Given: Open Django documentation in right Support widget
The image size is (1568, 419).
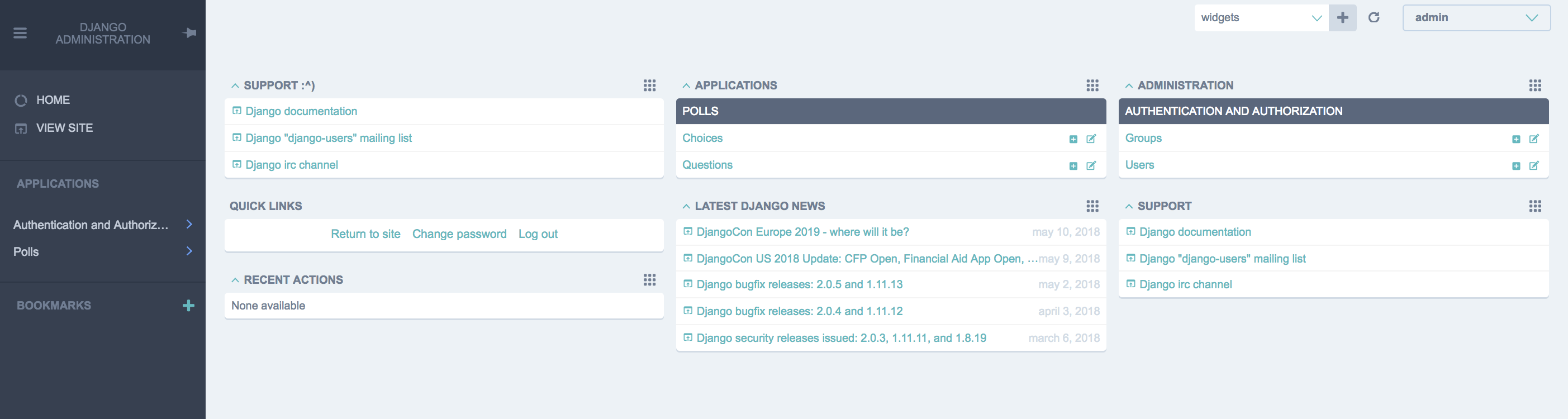Looking at the screenshot, I should 1195,232.
